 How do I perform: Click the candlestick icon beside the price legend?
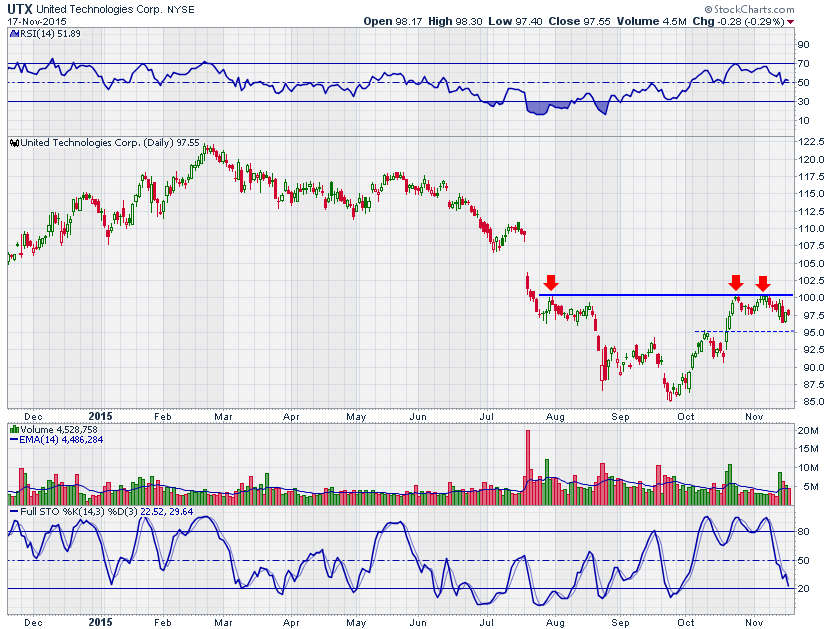pyautogui.click(x=14, y=142)
